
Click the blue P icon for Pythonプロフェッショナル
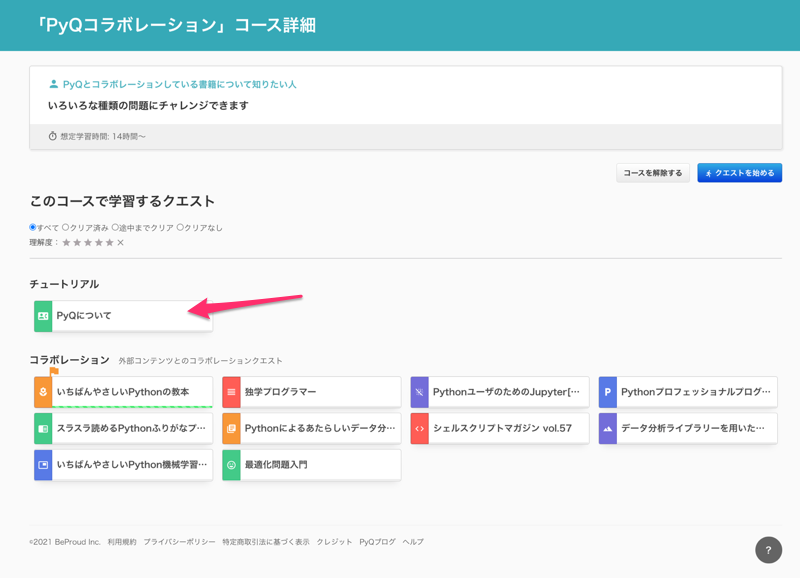[x=607, y=392]
